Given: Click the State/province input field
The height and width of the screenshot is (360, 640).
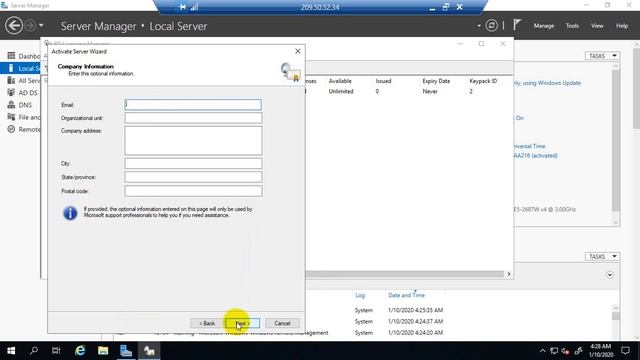Looking at the screenshot, I should (193, 177).
